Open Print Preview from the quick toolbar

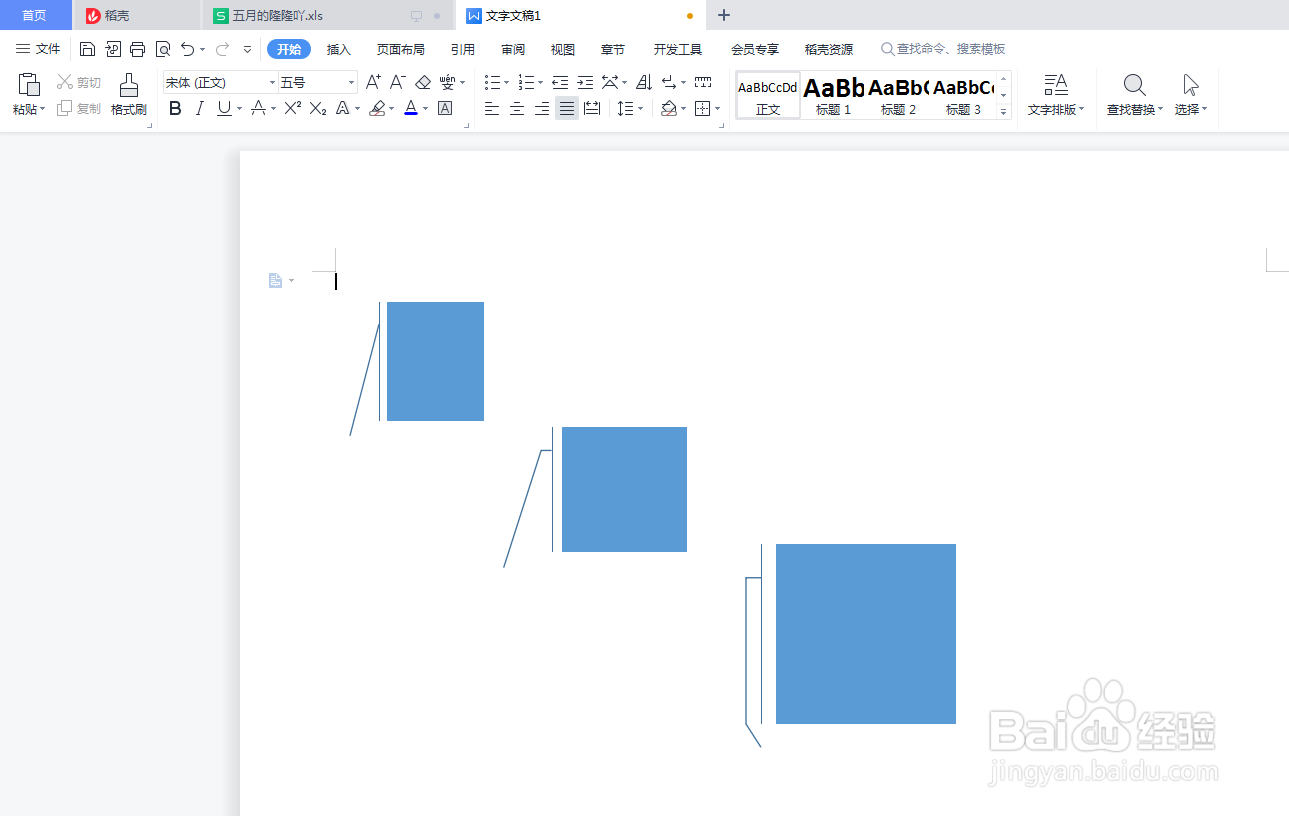click(x=163, y=49)
